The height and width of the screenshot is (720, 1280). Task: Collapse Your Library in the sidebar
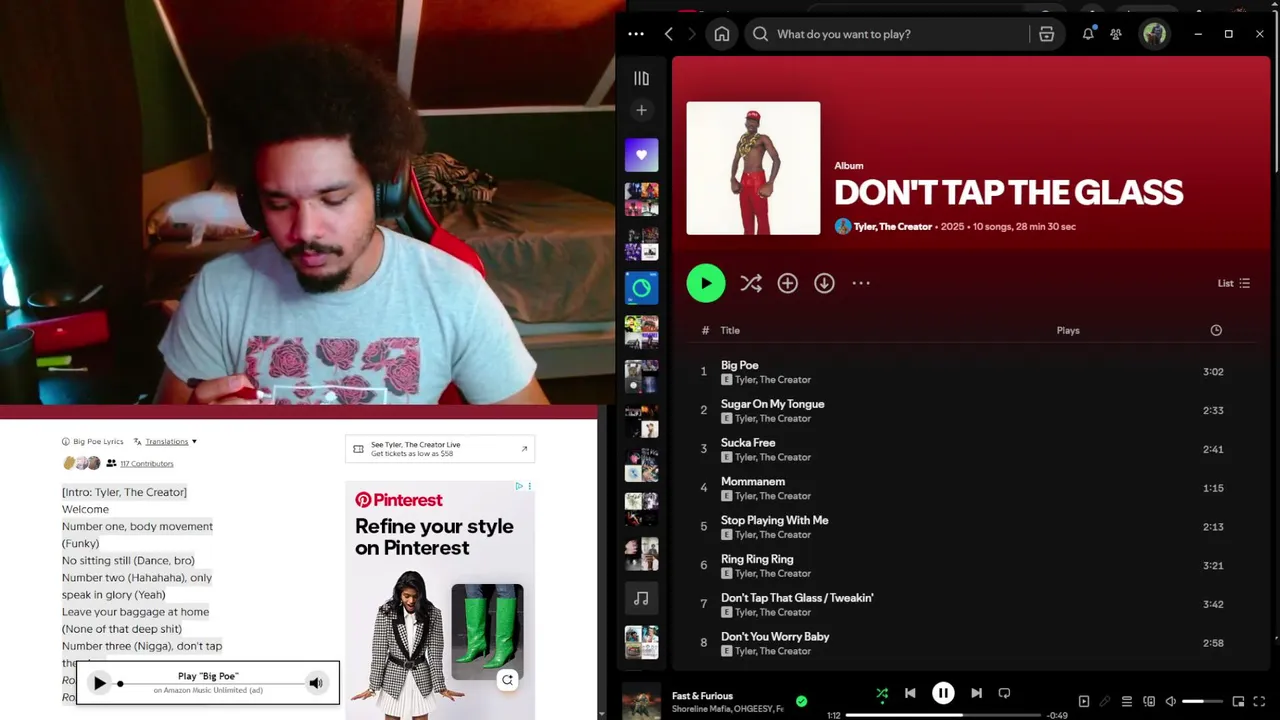[641, 78]
